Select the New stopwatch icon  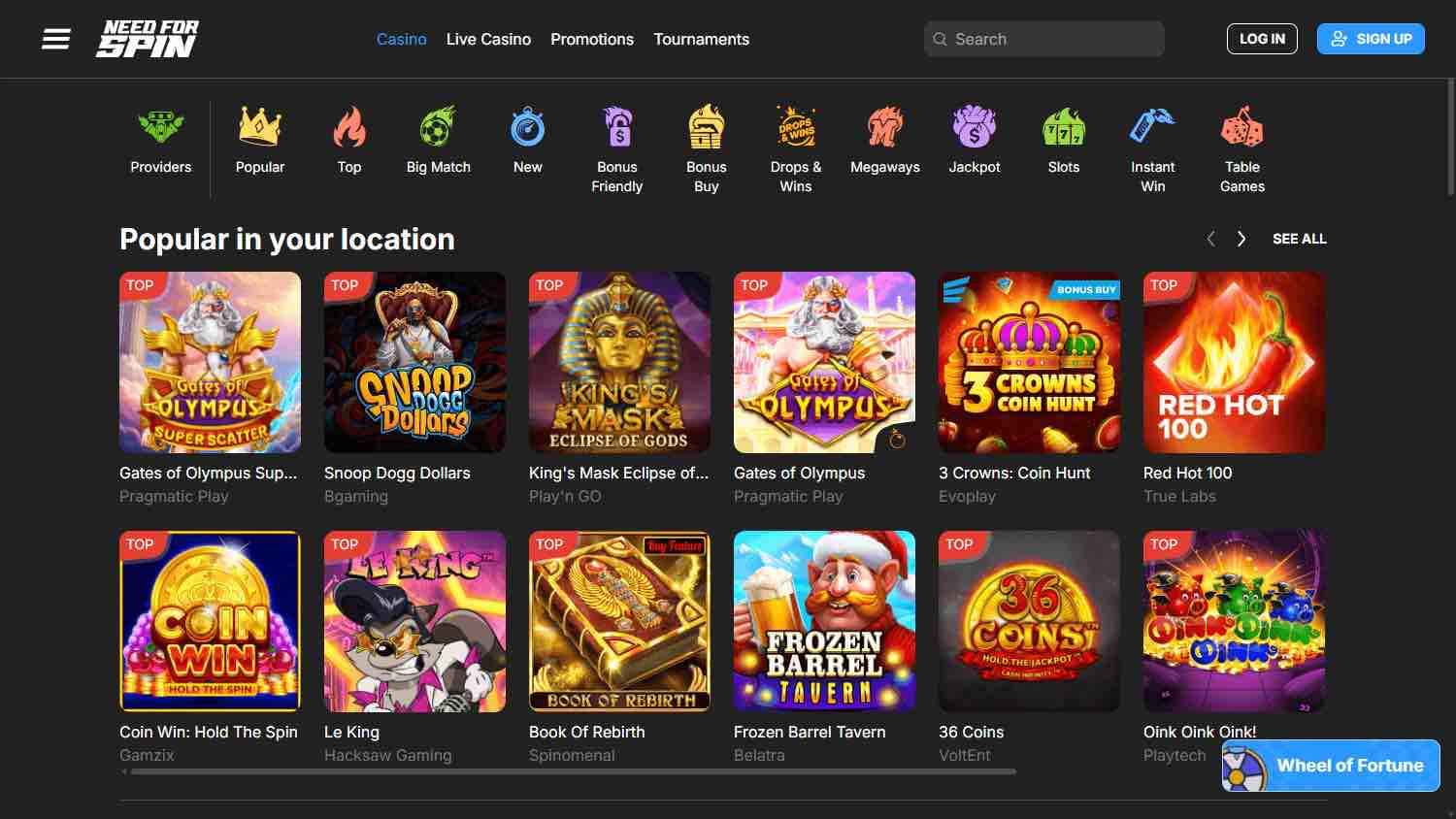click(528, 127)
